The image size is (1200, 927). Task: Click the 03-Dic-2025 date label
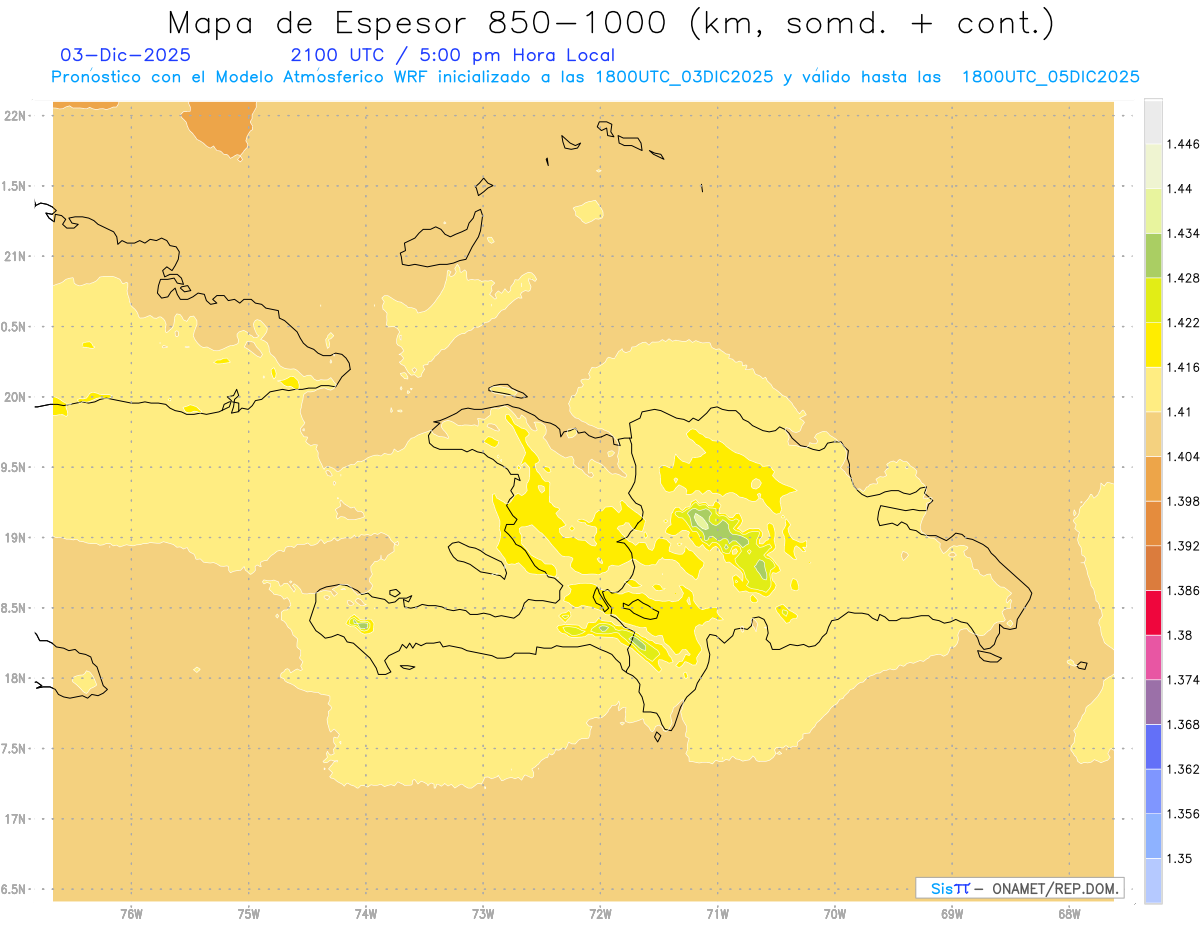click(x=126, y=55)
